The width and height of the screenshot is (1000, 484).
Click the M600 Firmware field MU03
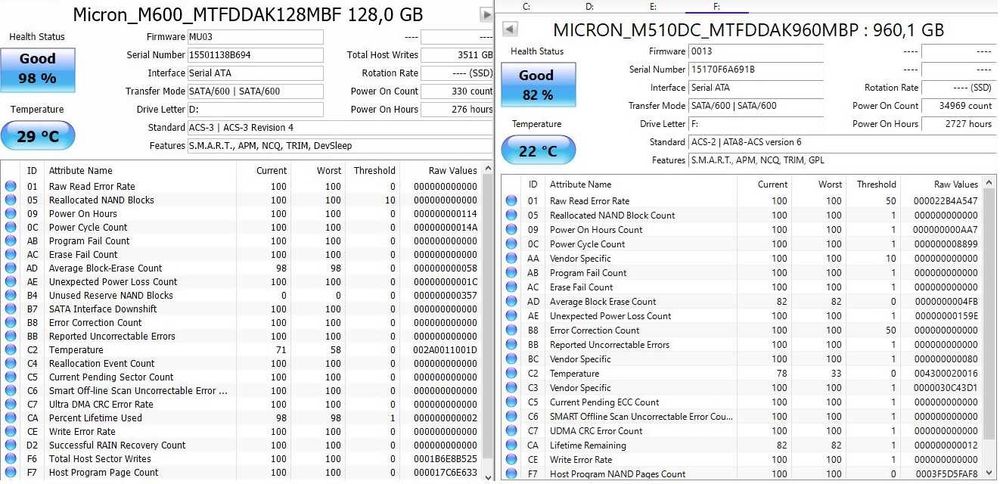pyautogui.click(x=255, y=37)
